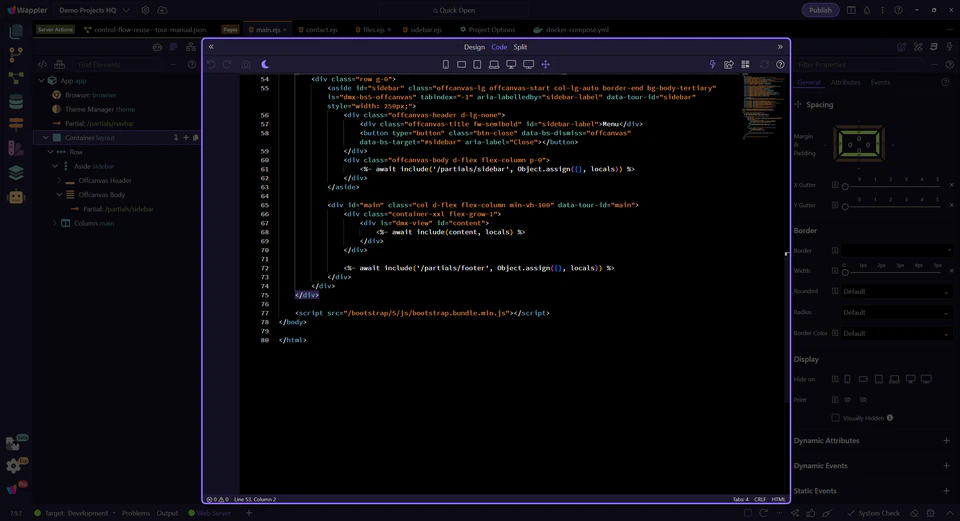Open the contact.ejs file tab

[x=318, y=29]
